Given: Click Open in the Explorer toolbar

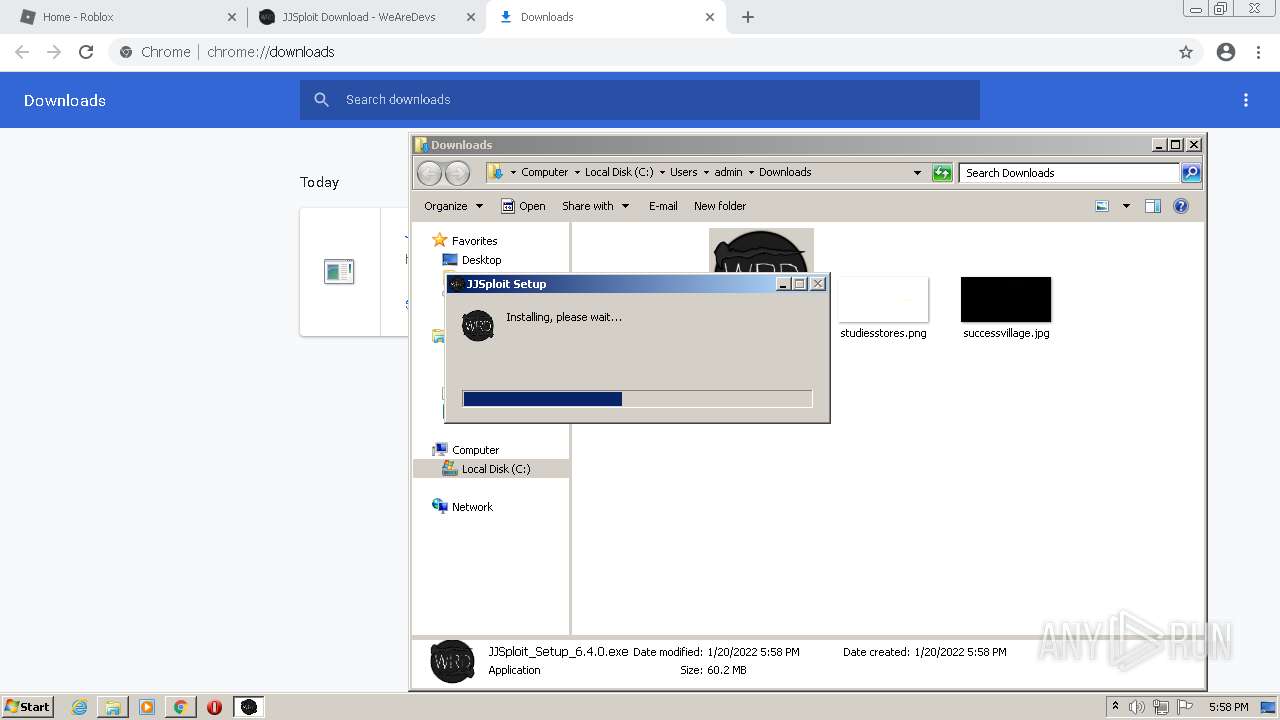Looking at the screenshot, I should tap(523, 206).
